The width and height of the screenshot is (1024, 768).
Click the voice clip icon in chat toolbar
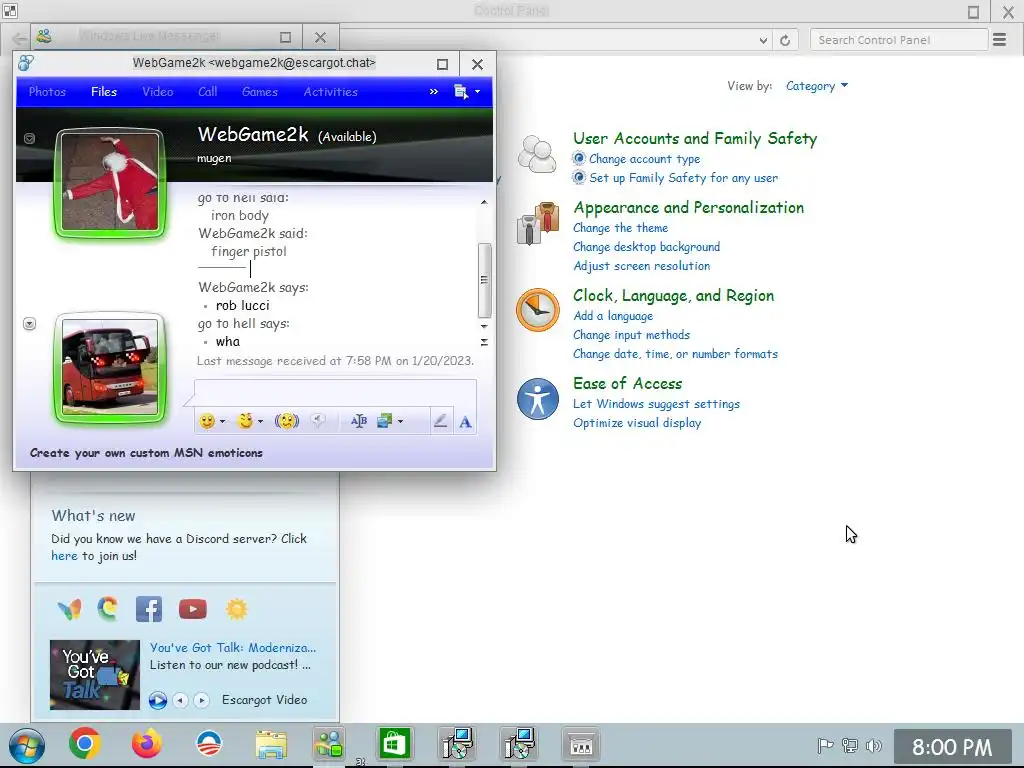318,421
